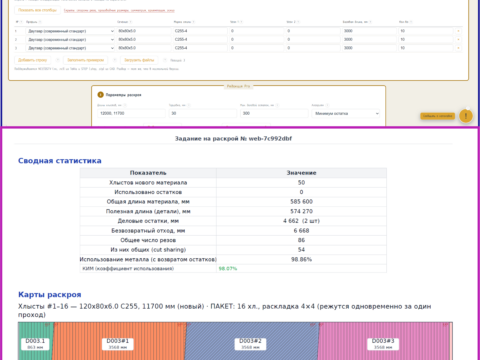Open row 1 profile dropdown Двутавр
This screenshot has width=480, height=360.
70,31
